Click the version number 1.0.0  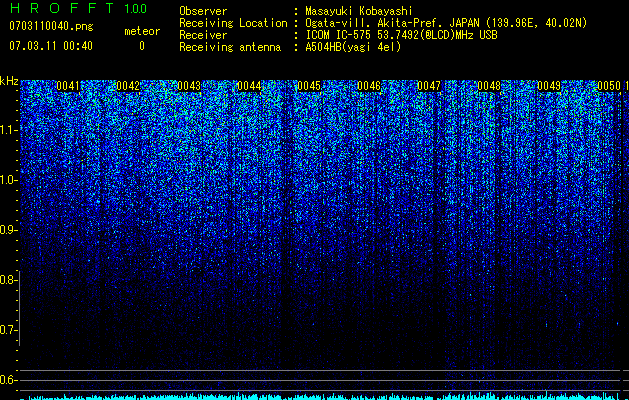(135, 8)
